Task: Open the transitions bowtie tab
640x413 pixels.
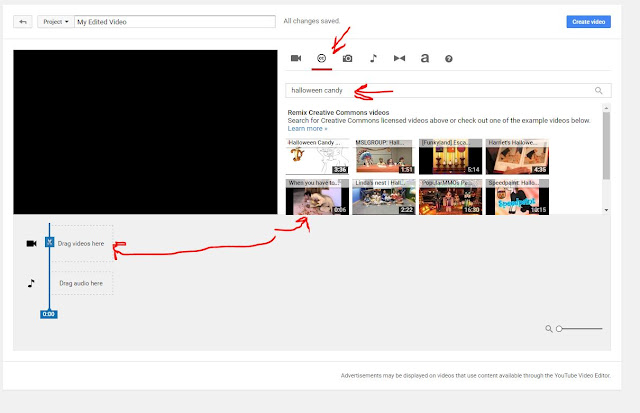Action: coord(399,58)
